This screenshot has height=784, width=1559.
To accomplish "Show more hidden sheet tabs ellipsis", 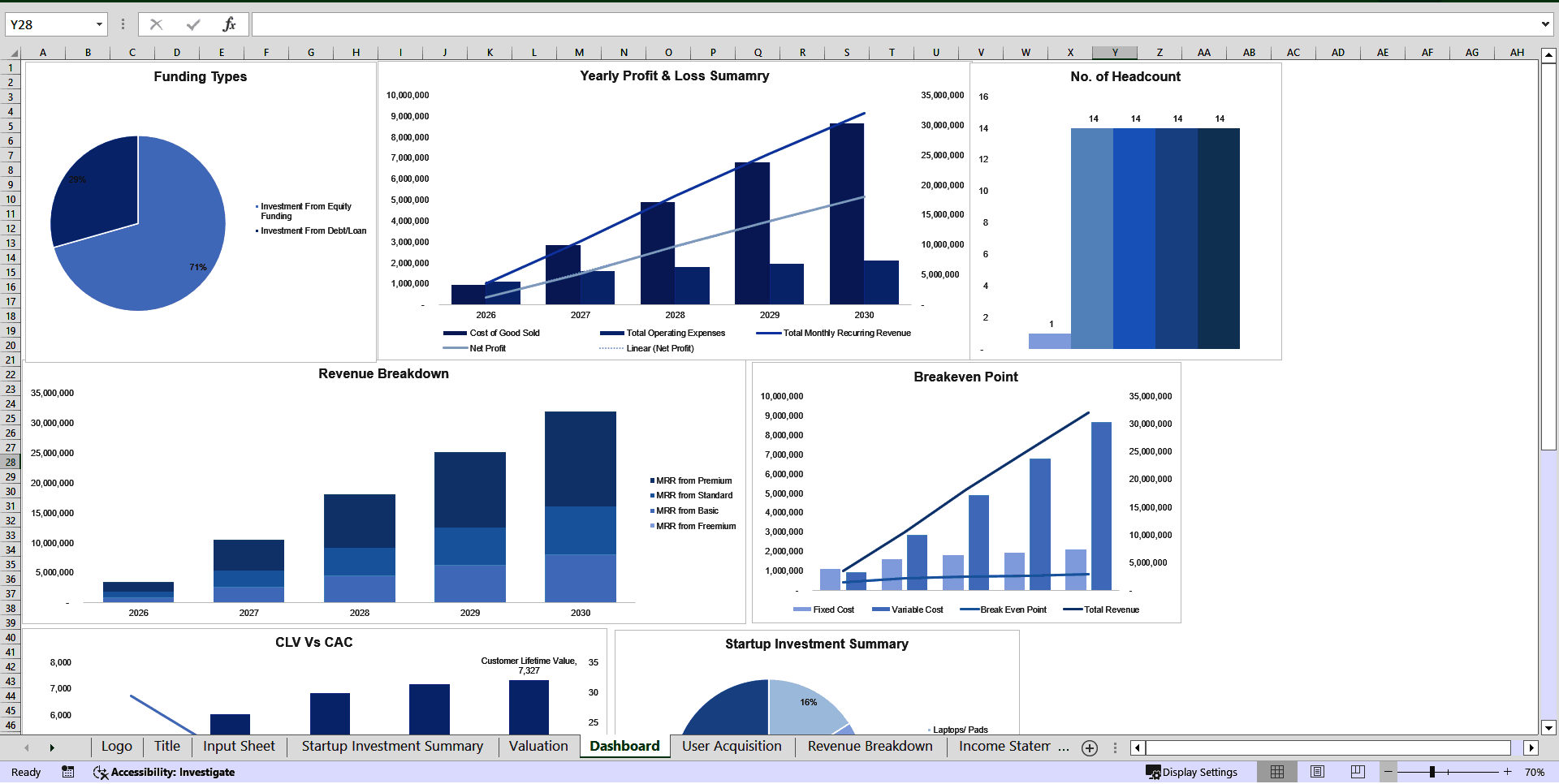I will coord(1064,747).
